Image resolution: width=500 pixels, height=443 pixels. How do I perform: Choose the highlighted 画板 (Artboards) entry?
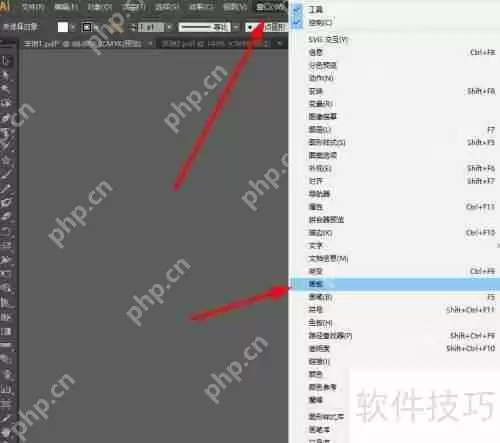click(x=394, y=284)
